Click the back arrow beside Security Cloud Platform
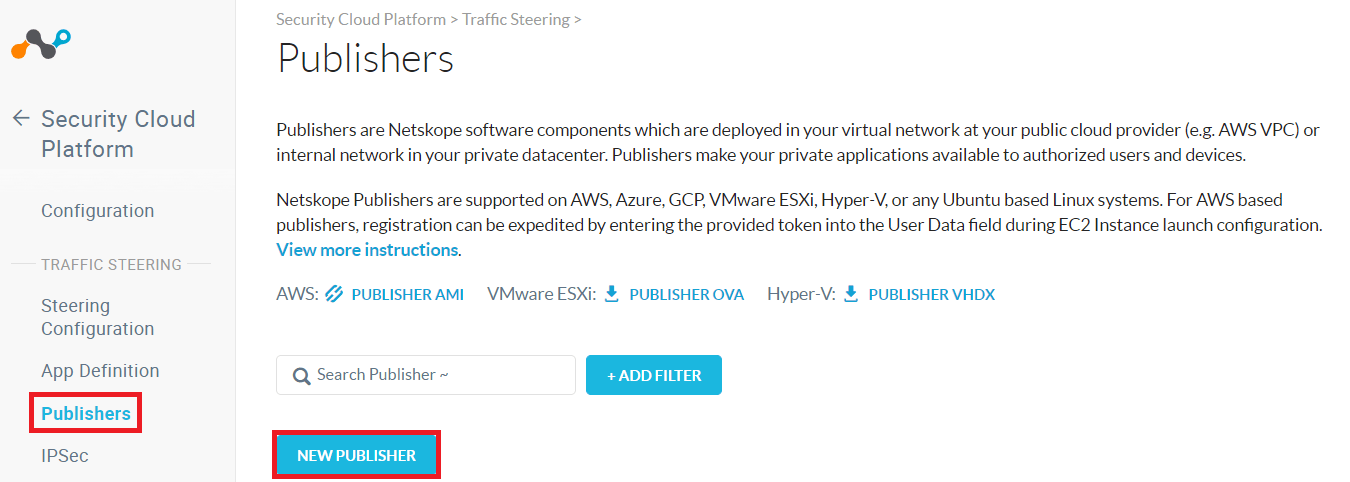1350x482 pixels. (21, 118)
